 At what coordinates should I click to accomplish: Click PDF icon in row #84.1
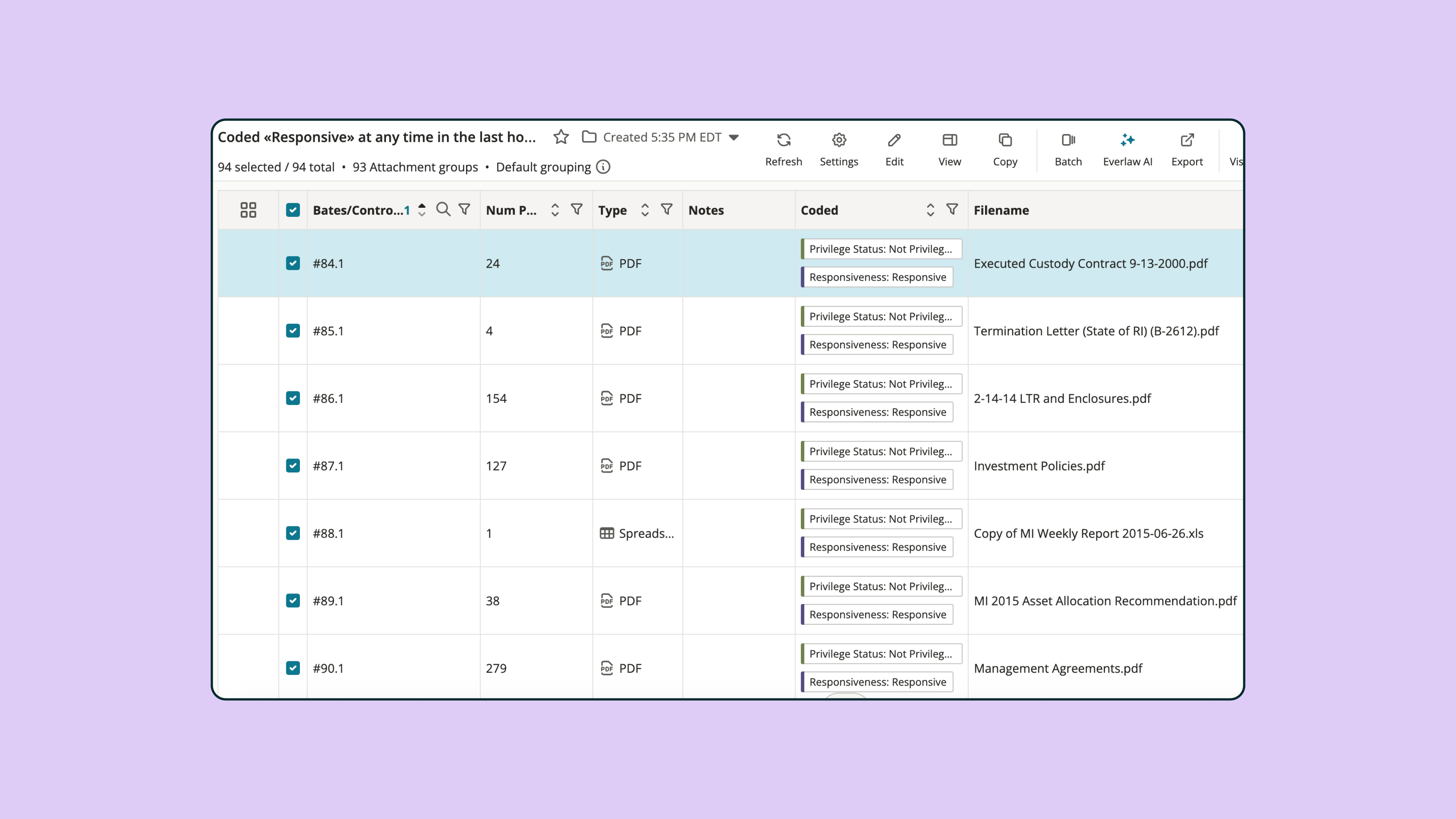point(607,264)
